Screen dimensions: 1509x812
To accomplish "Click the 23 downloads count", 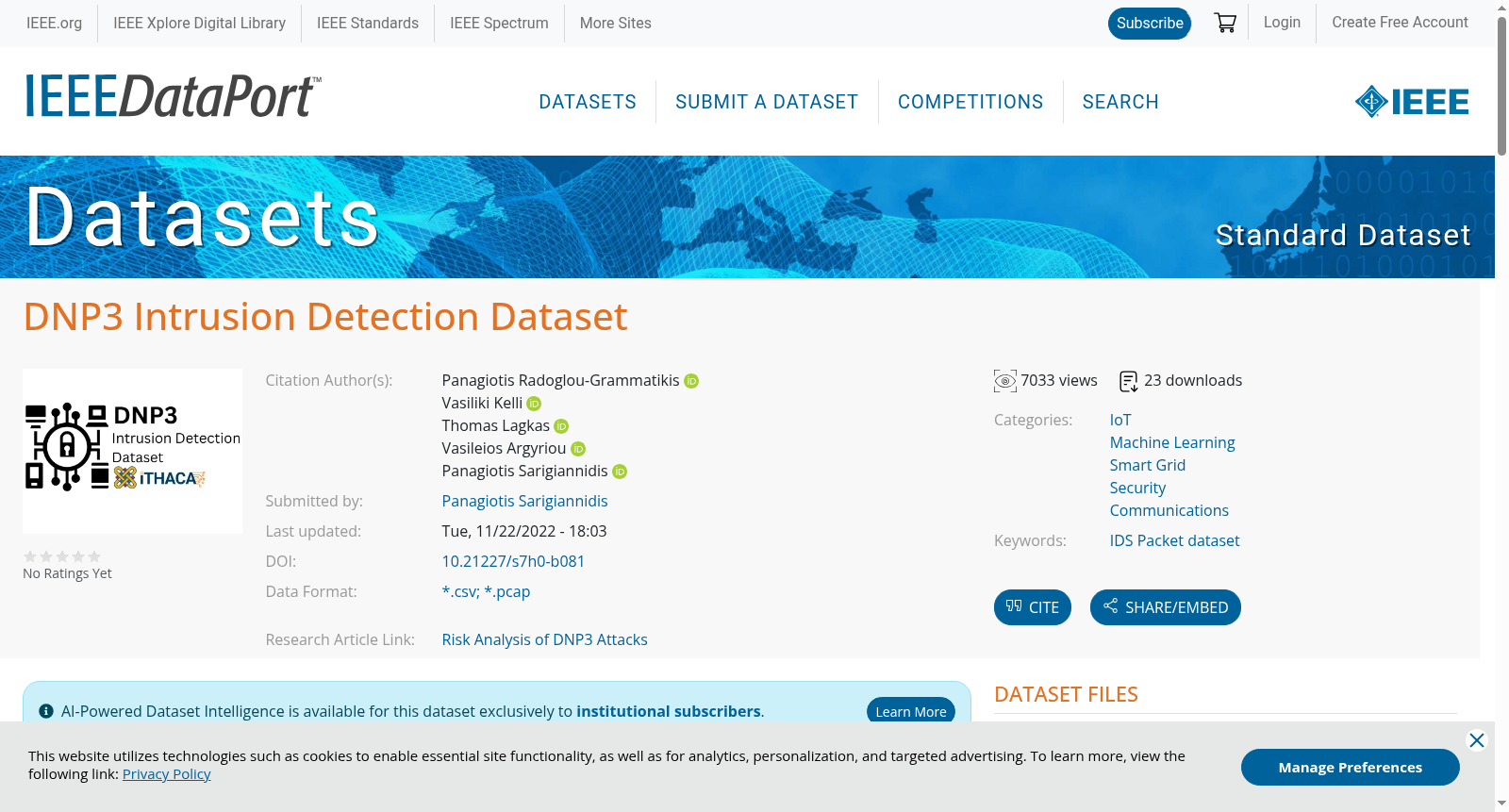I will [1193, 381].
